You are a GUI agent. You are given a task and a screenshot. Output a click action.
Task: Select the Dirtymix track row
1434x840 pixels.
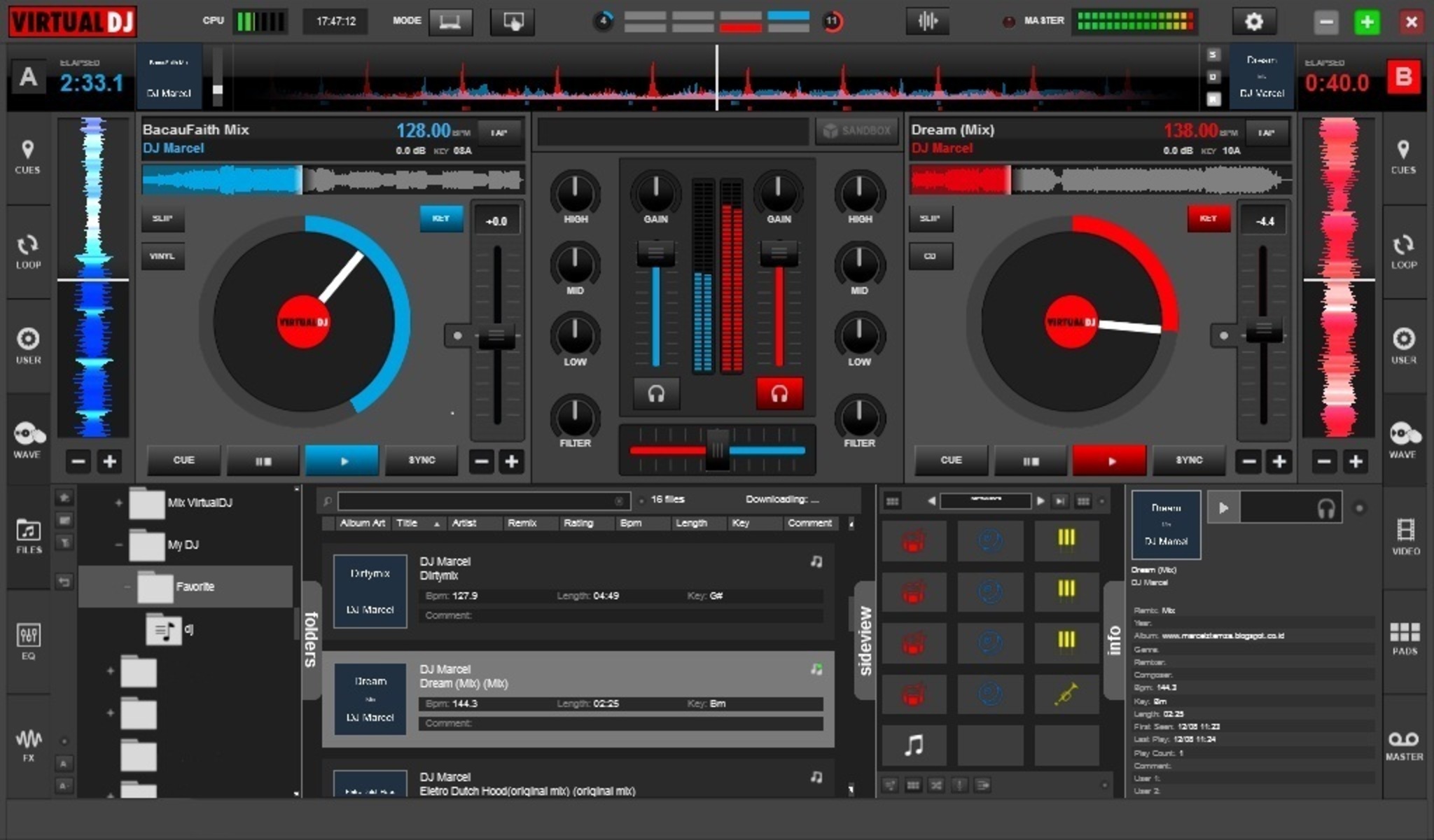pyautogui.click(x=578, y=591)
